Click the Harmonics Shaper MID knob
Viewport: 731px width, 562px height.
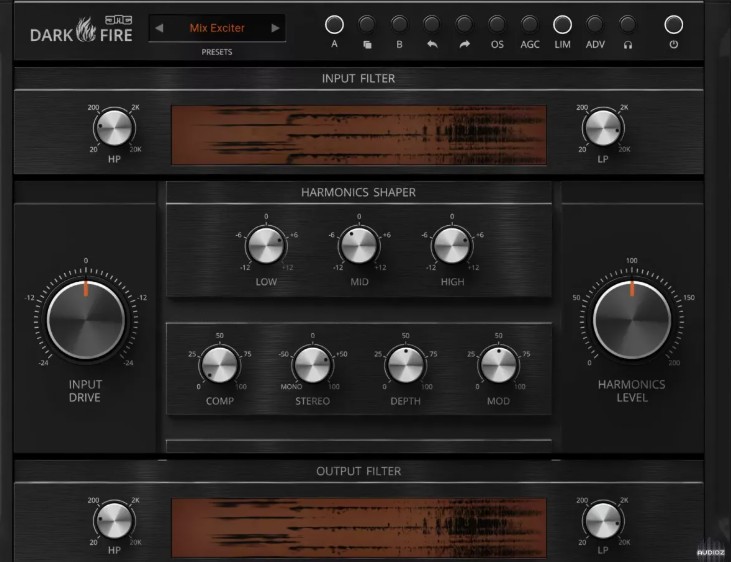[x=359, y=245]
